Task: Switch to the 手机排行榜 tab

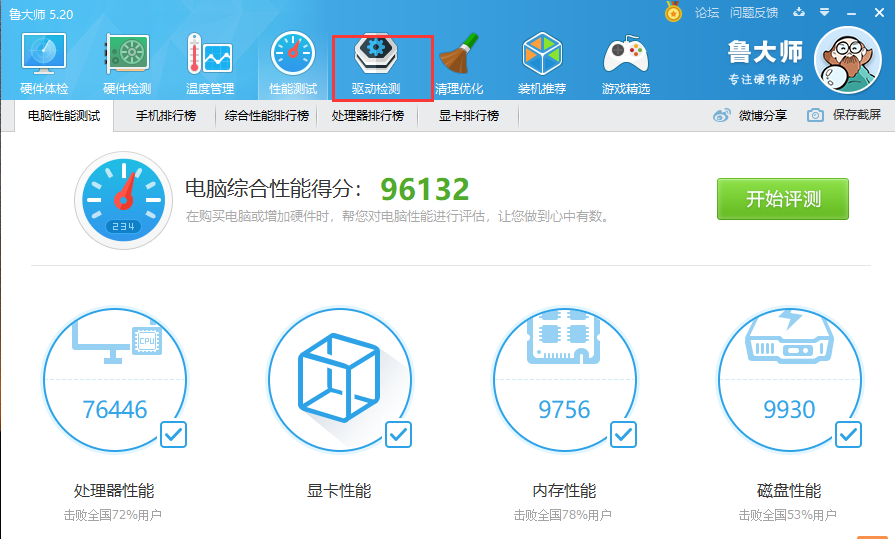Action: [166, 116]
